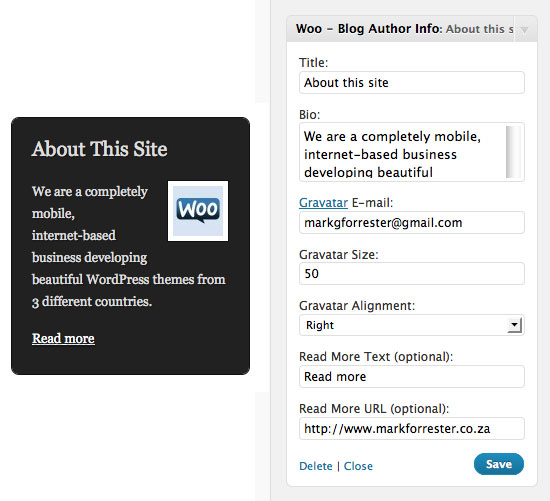The width and height of the screenshot is (550, 501).
Task: Click the About This Site preview heading
Action: tap(100, 149)
